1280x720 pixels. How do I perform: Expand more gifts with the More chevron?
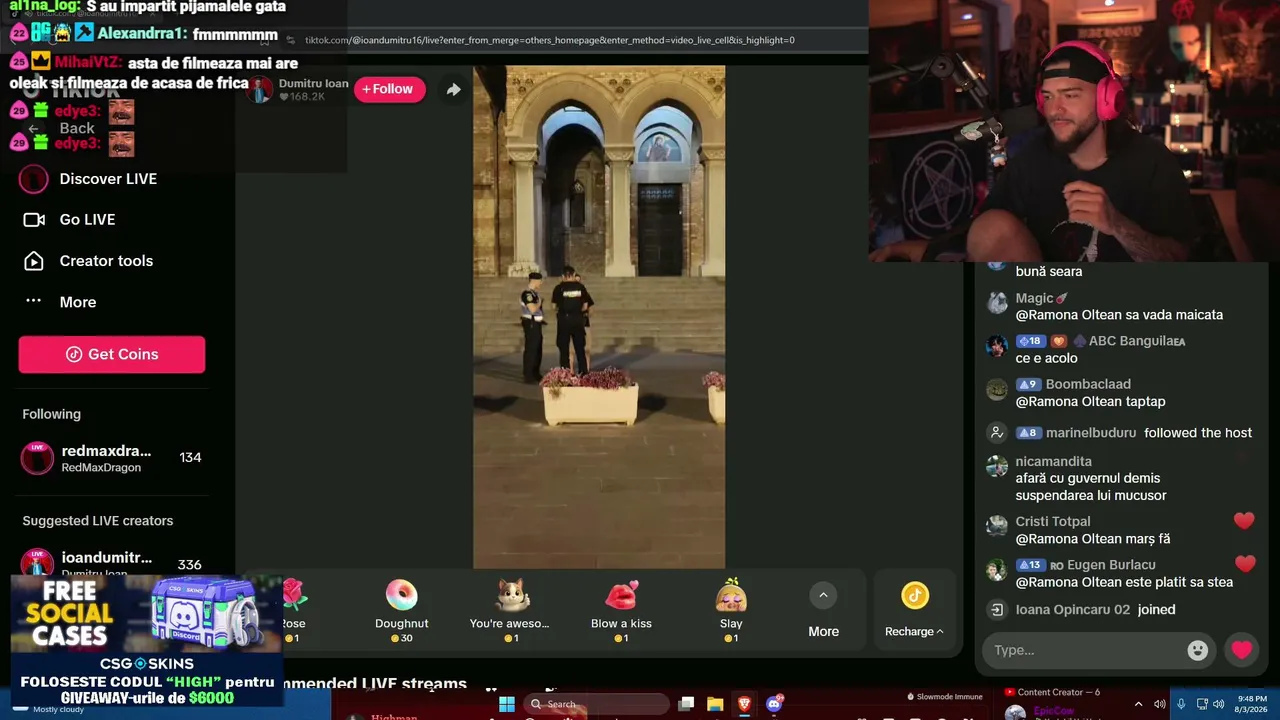pos(823,596)
